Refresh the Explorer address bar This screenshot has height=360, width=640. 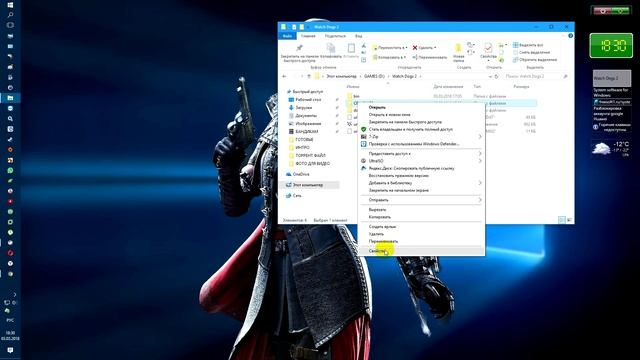(x=496, y=76)
